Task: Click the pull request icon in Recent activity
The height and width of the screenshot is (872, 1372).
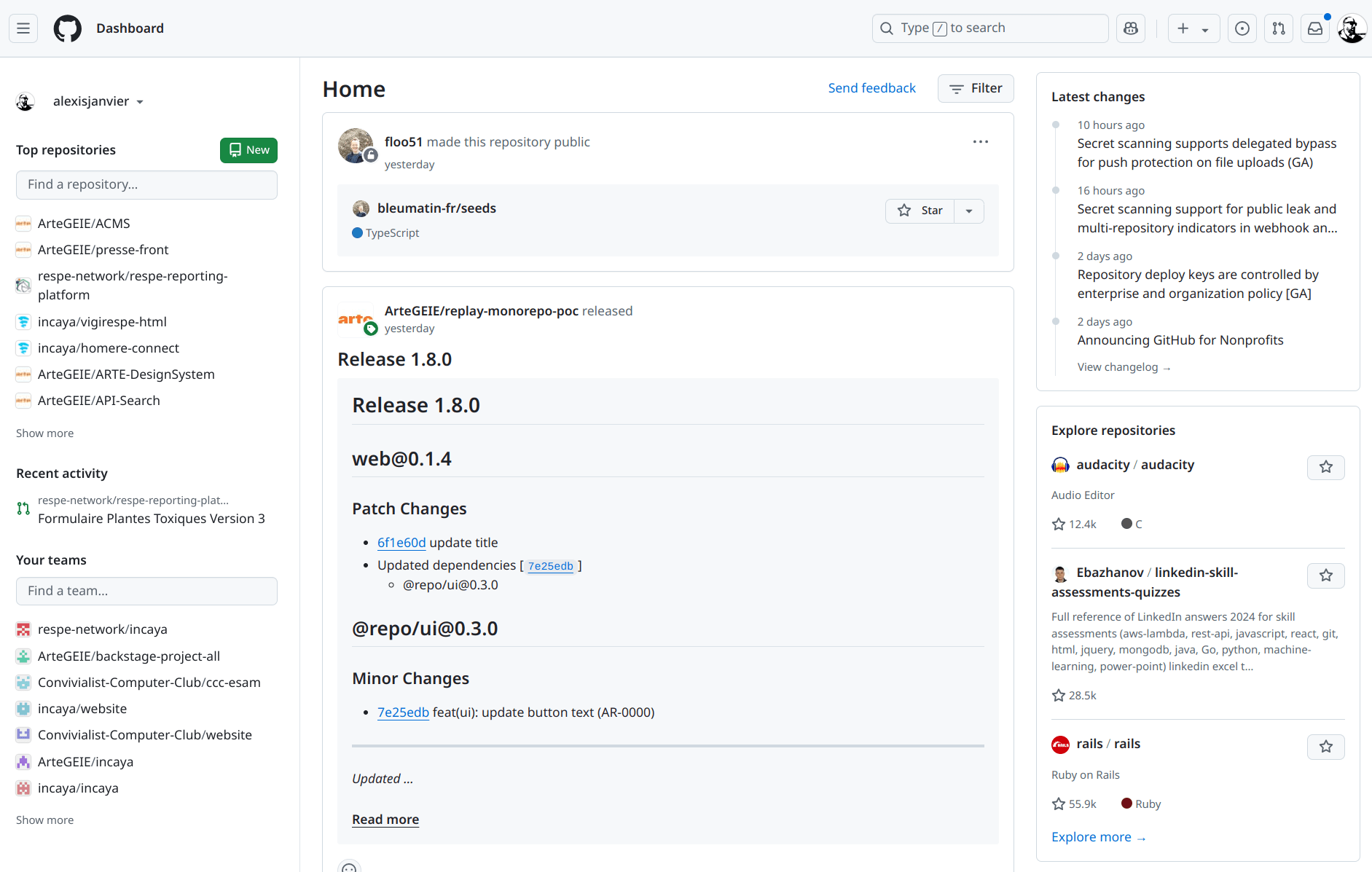Action: click(23, 508)
